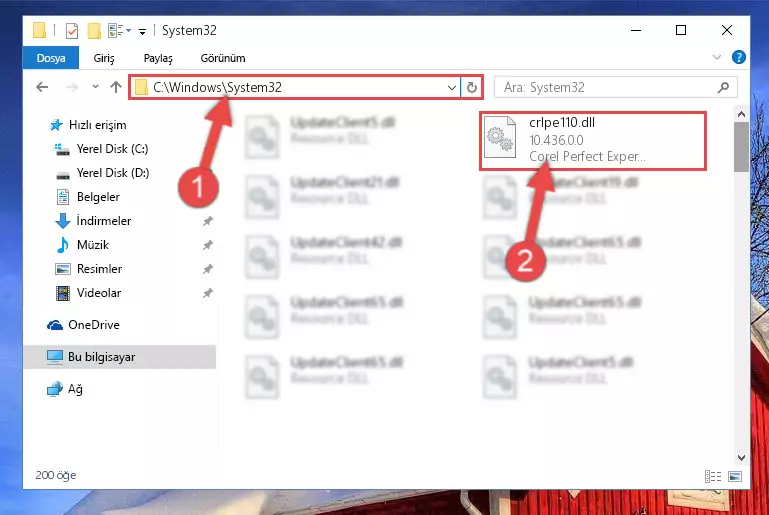The image size is (769, 515).
Task: Click the search magnifier icon
Action: point(723,87)
